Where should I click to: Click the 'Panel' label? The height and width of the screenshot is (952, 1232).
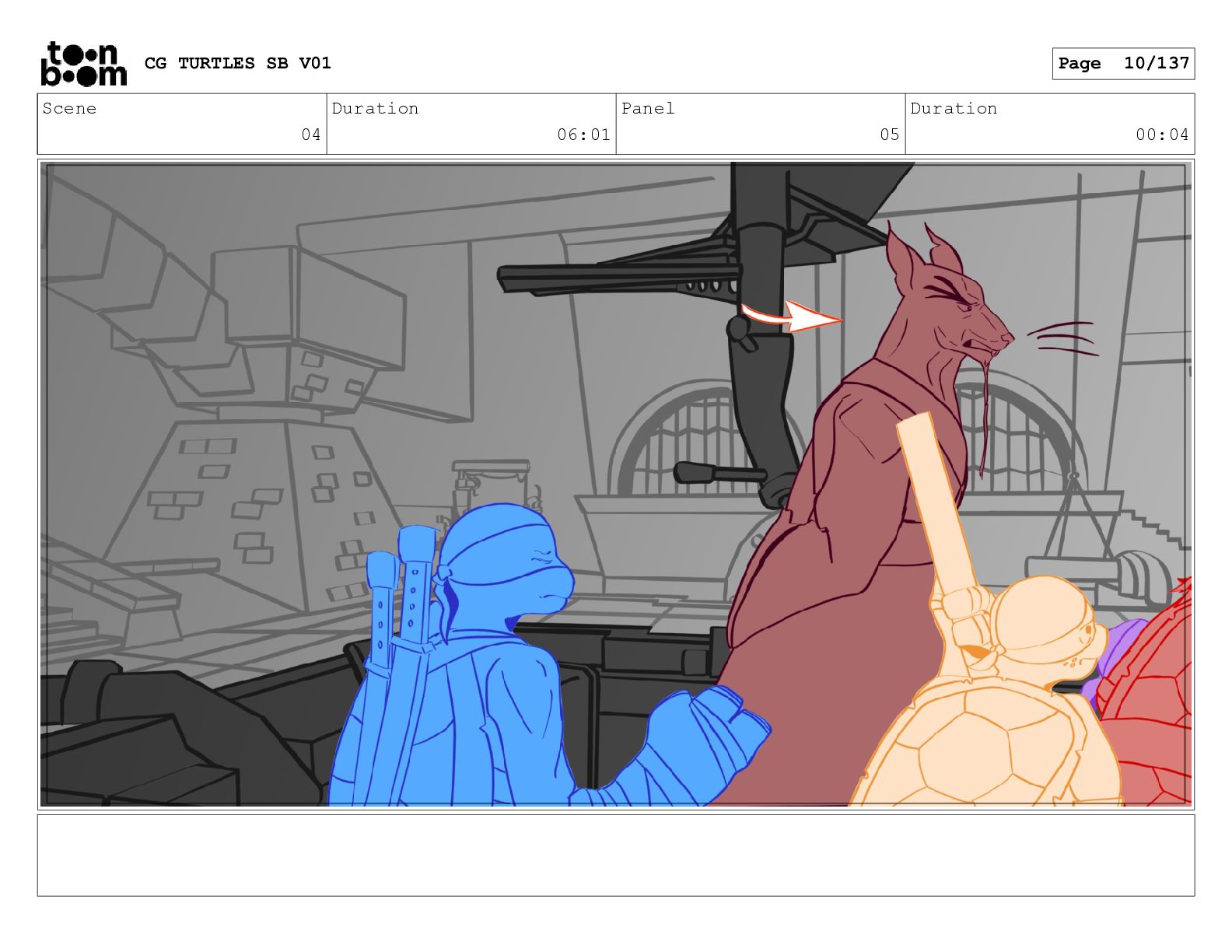[648, 108]
